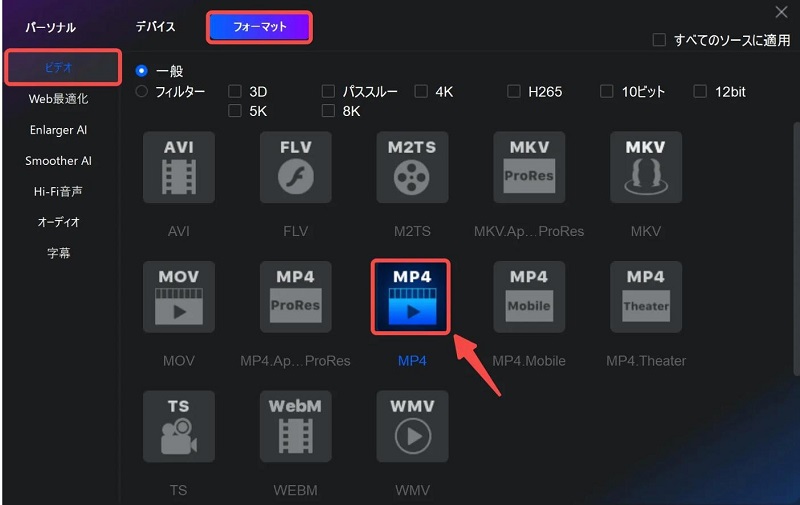
Task: Click the M2TS text label
Action: 412,232
